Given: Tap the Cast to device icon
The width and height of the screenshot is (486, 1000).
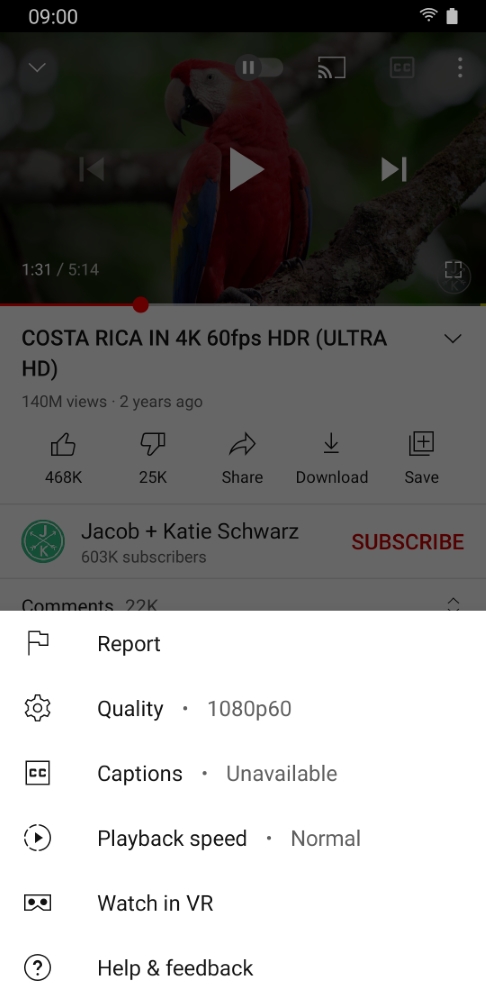Looking at the screenshot, I should coord(332,68).
